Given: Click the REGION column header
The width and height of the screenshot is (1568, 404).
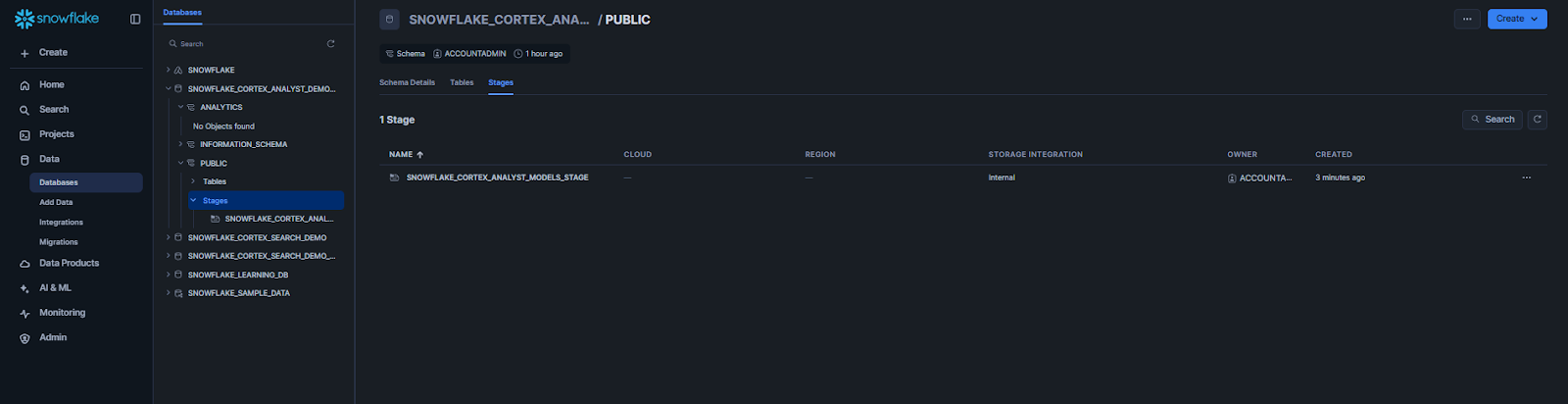Looking at the screenshot, I should [820, 155].
